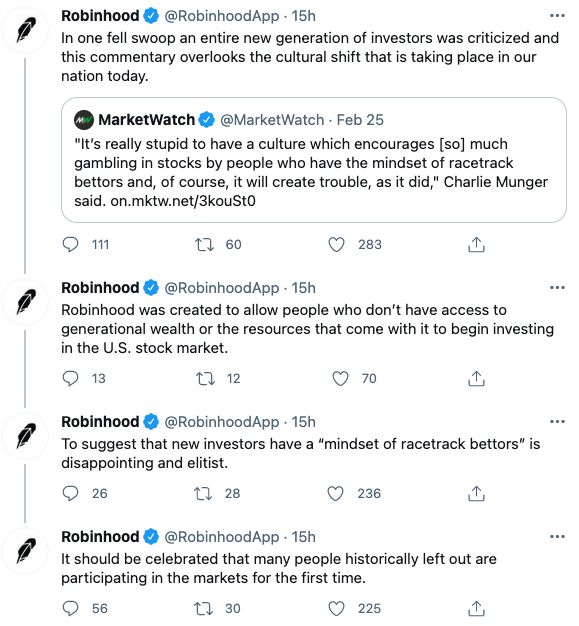
Task: Open Robinhood feather avatar on the last tweet
Action: coord(26,551)
